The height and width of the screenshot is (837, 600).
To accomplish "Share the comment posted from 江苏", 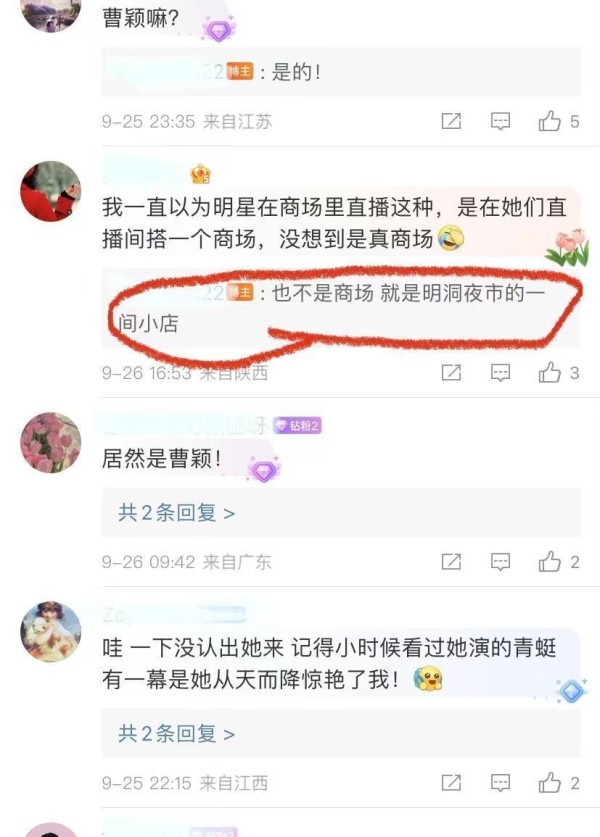I will pos(451,121).
